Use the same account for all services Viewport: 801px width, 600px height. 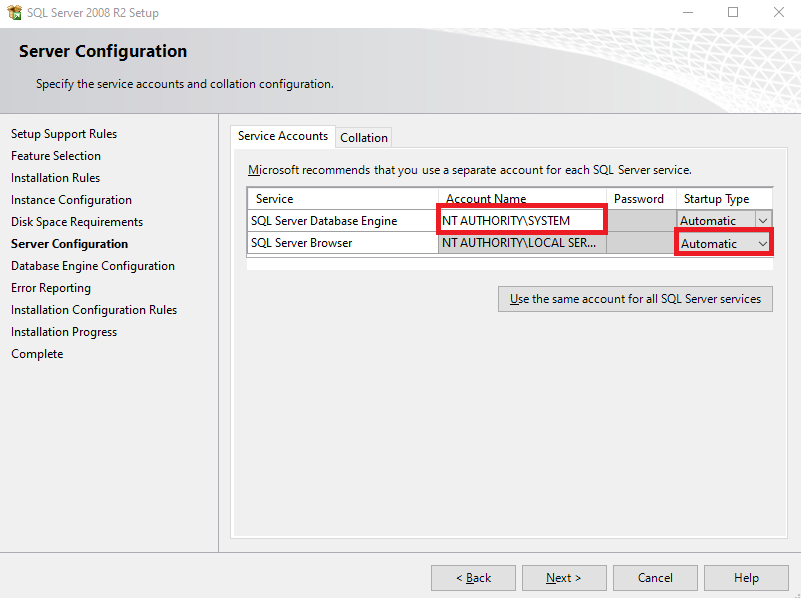coord(635,299)
